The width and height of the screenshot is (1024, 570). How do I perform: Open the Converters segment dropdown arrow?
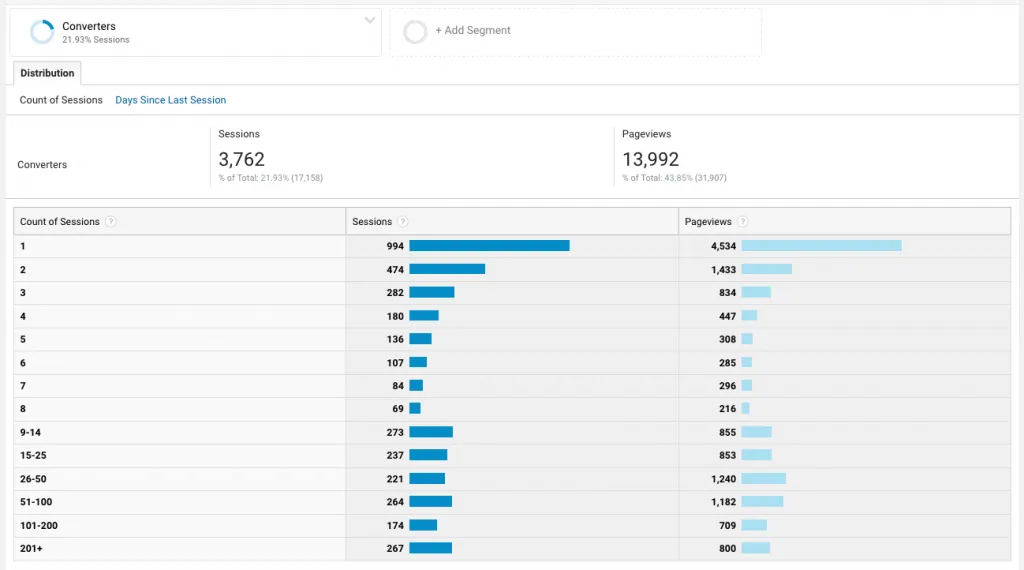(370, 20)
